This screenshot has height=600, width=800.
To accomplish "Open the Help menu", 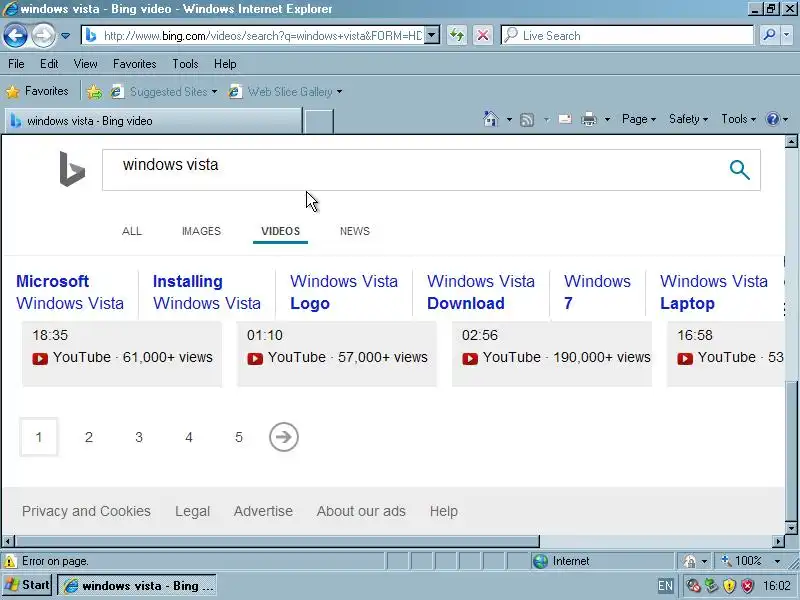I will point(225,64).
